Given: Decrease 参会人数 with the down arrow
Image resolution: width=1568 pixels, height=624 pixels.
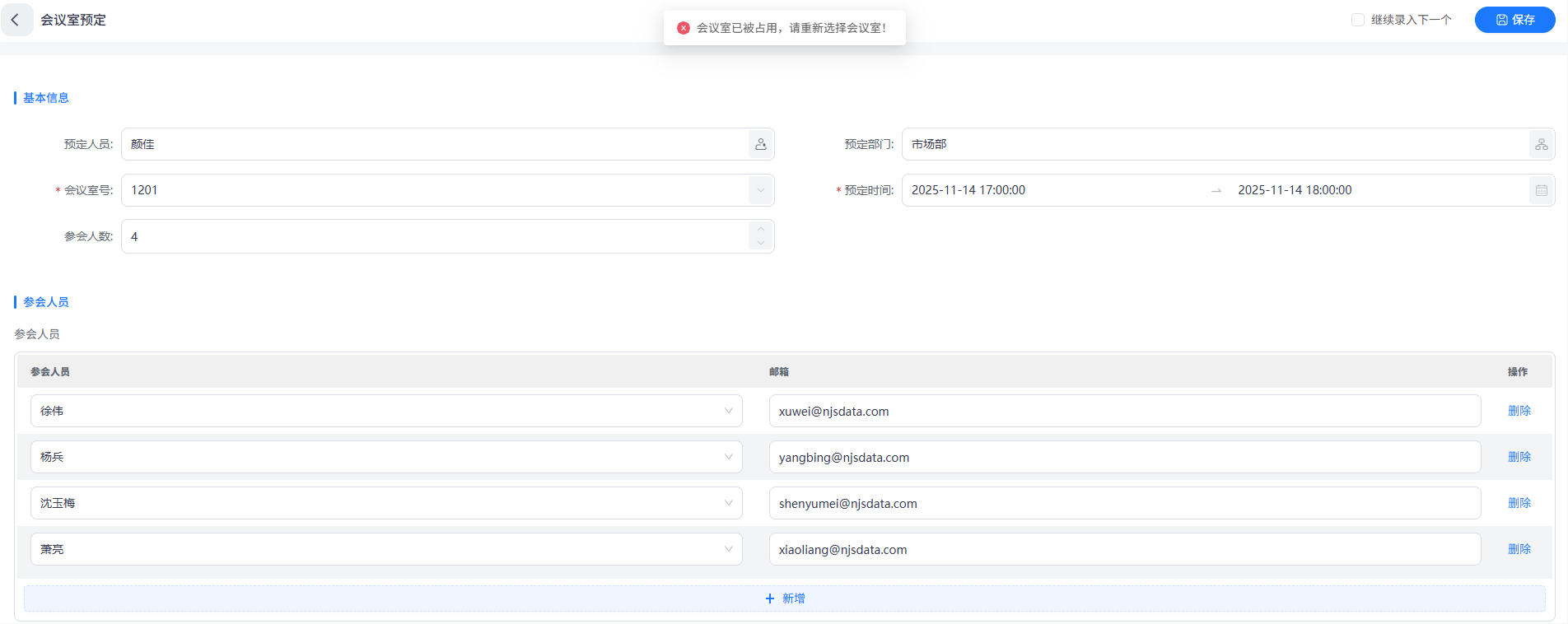Looking at the screenshot, I should point(760,243).
